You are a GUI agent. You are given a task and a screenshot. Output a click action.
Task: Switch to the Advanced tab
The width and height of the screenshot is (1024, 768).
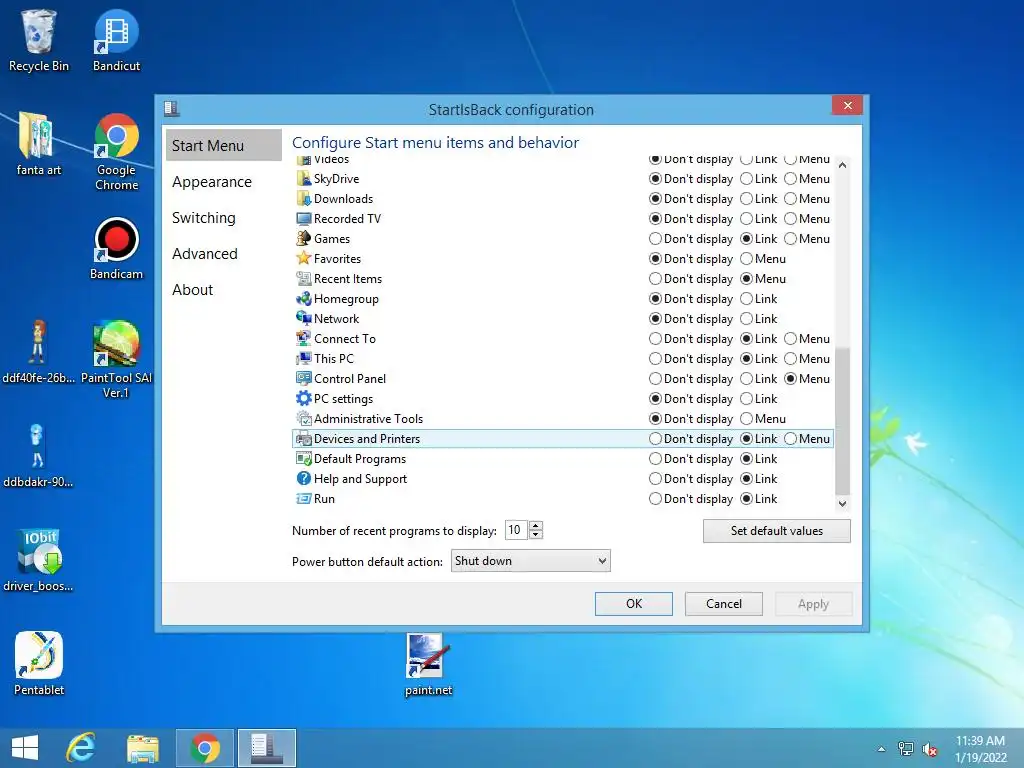tap(204, 253)
